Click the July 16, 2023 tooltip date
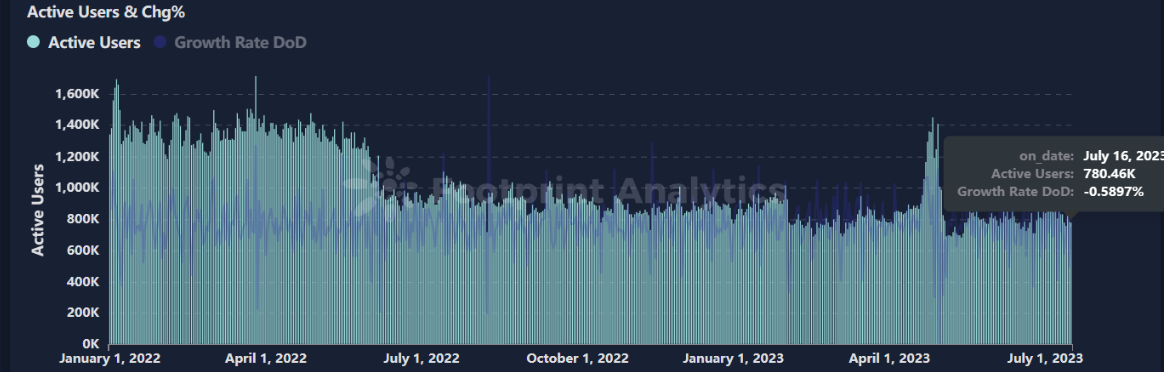This screenshot has height=372, width=1164. pyautogui.click(x=1122, y=156)
